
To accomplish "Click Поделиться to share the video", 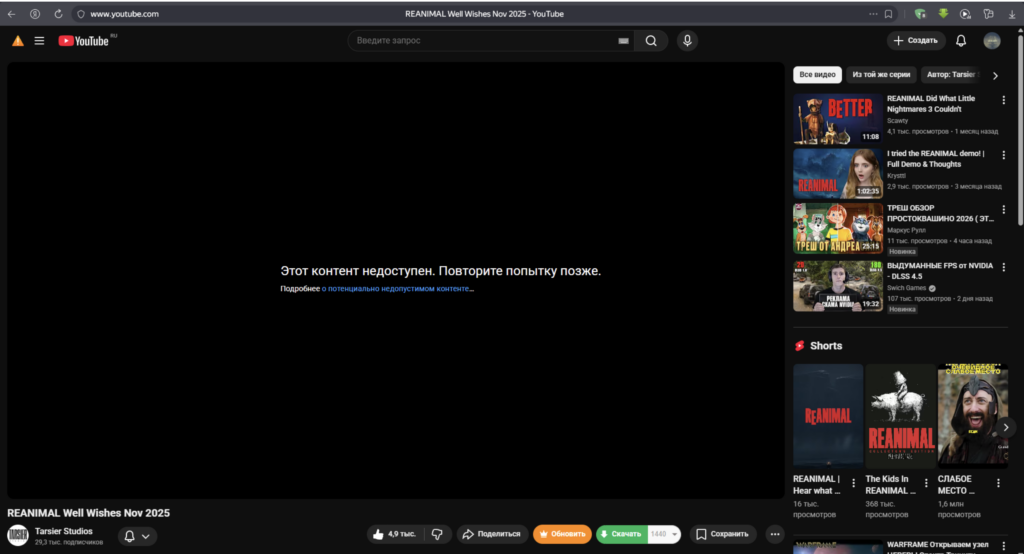I will [492, 534].
